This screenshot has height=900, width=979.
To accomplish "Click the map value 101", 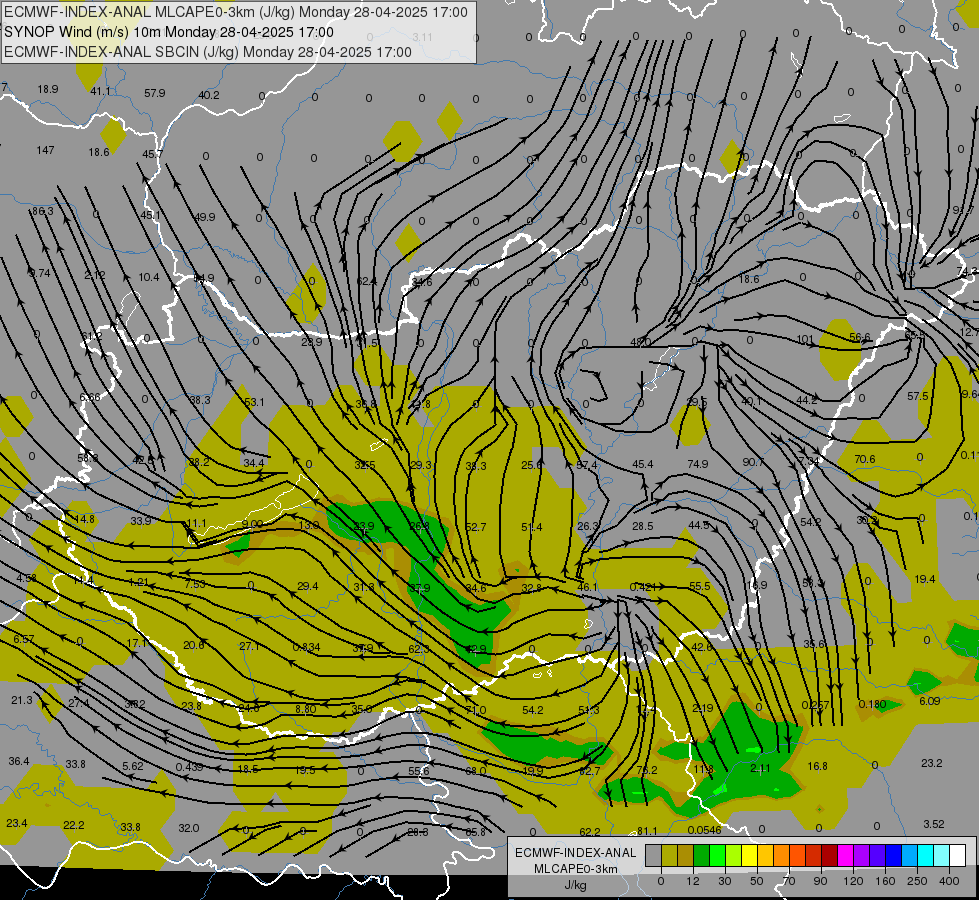I will pyautogui.click(x=805, y=340).
